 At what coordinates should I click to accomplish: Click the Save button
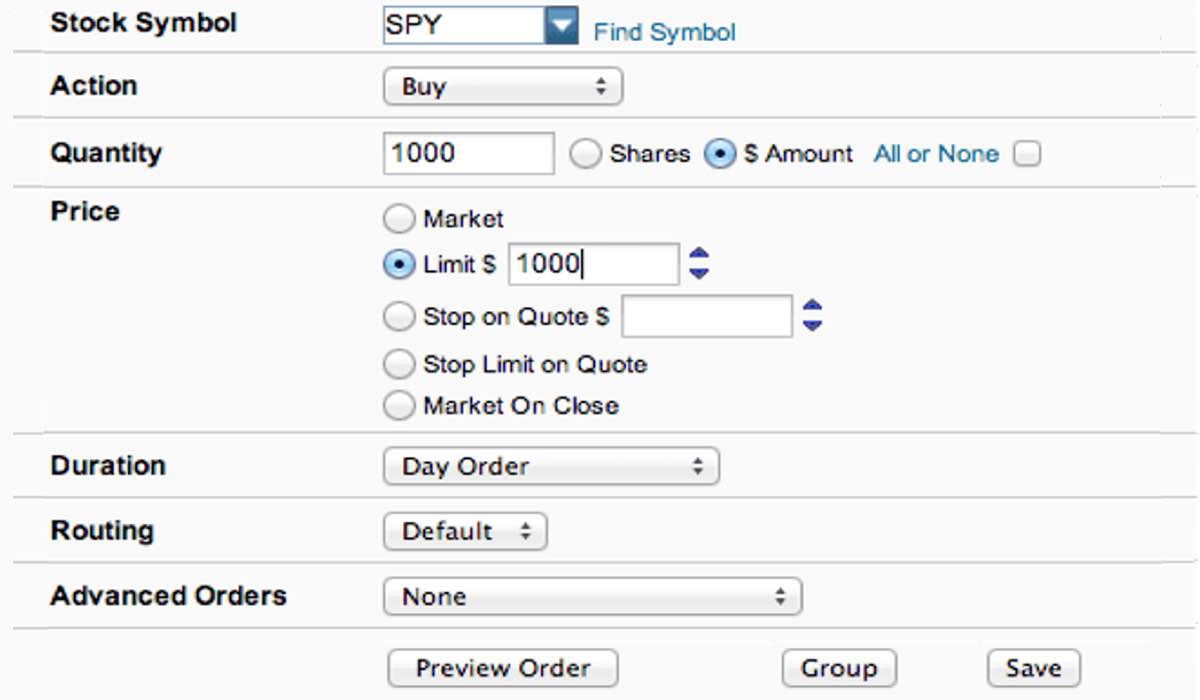click(x=1033, y=668)
